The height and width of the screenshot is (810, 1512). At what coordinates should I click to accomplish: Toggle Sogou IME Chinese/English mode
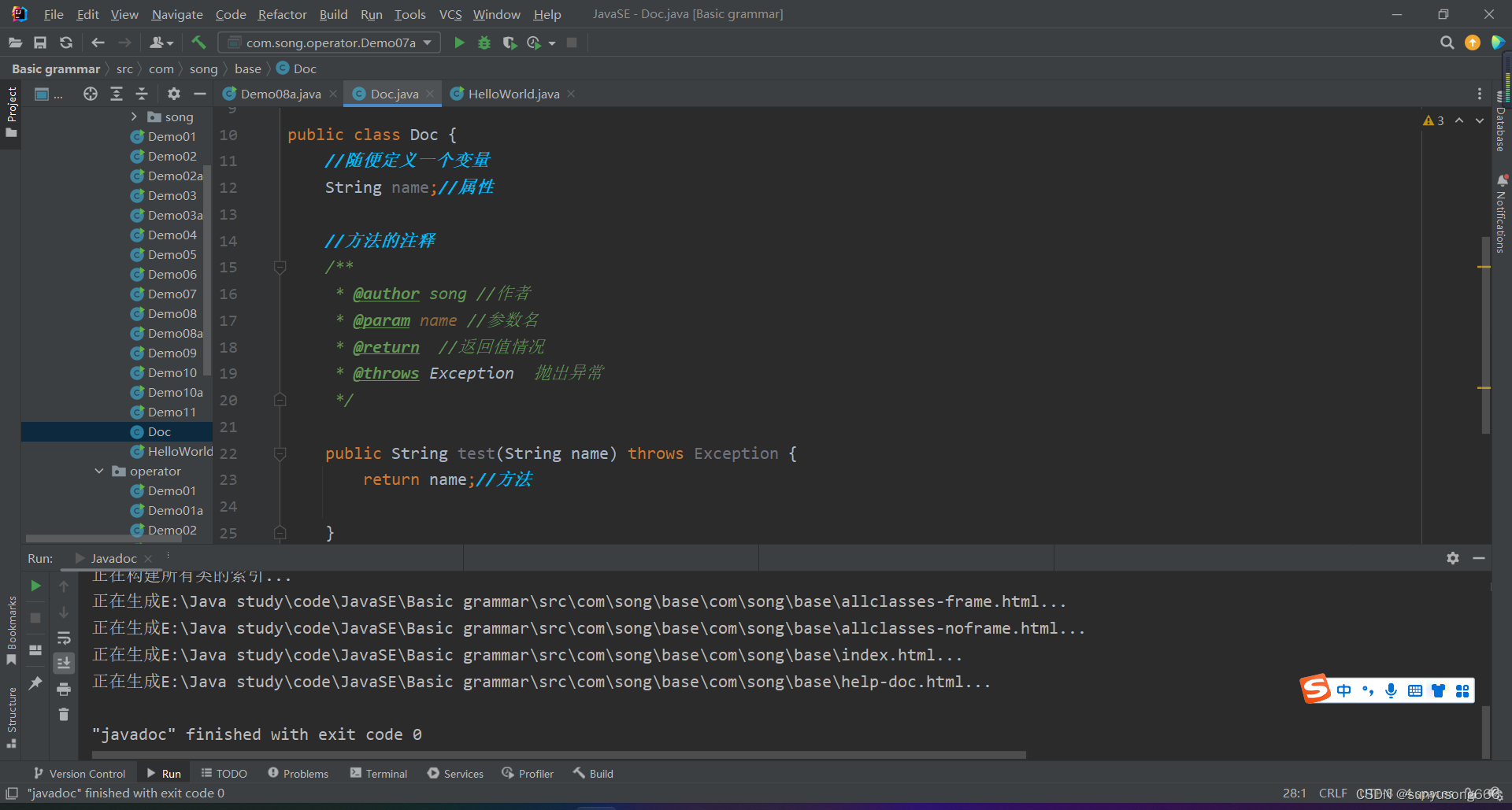(1343, 690)
